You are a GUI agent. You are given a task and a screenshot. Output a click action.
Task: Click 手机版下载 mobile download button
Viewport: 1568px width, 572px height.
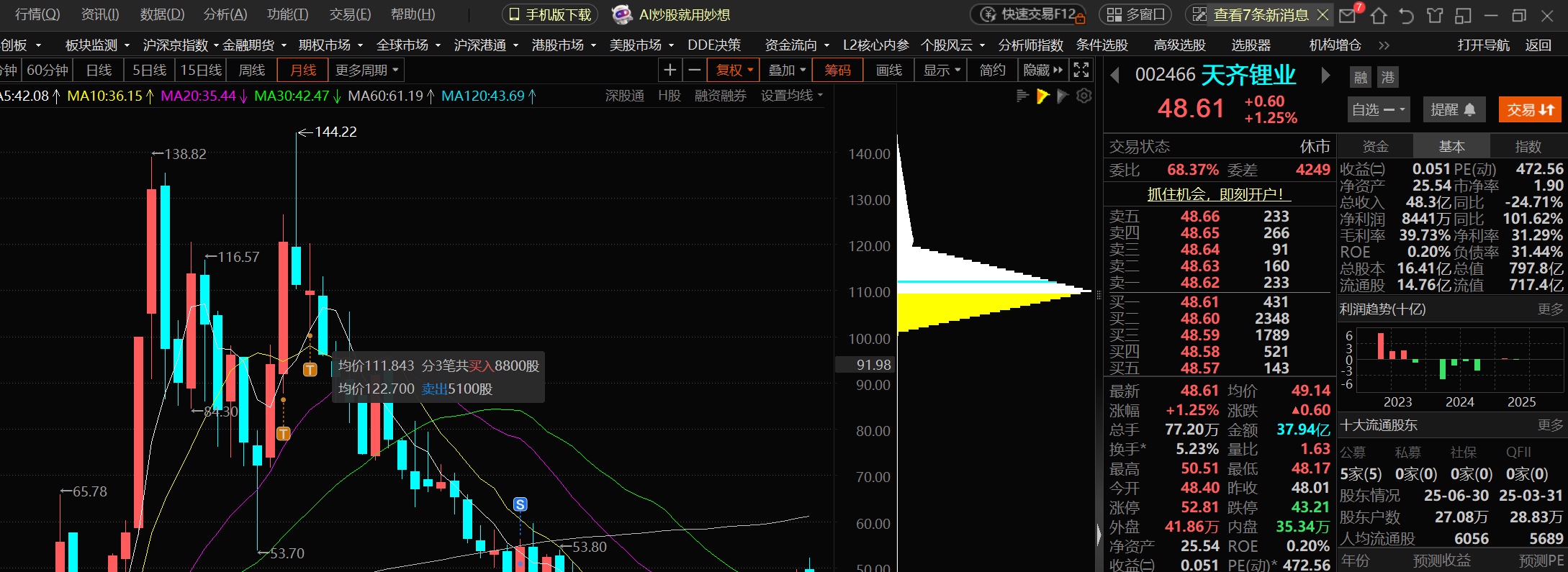point(551,14)
